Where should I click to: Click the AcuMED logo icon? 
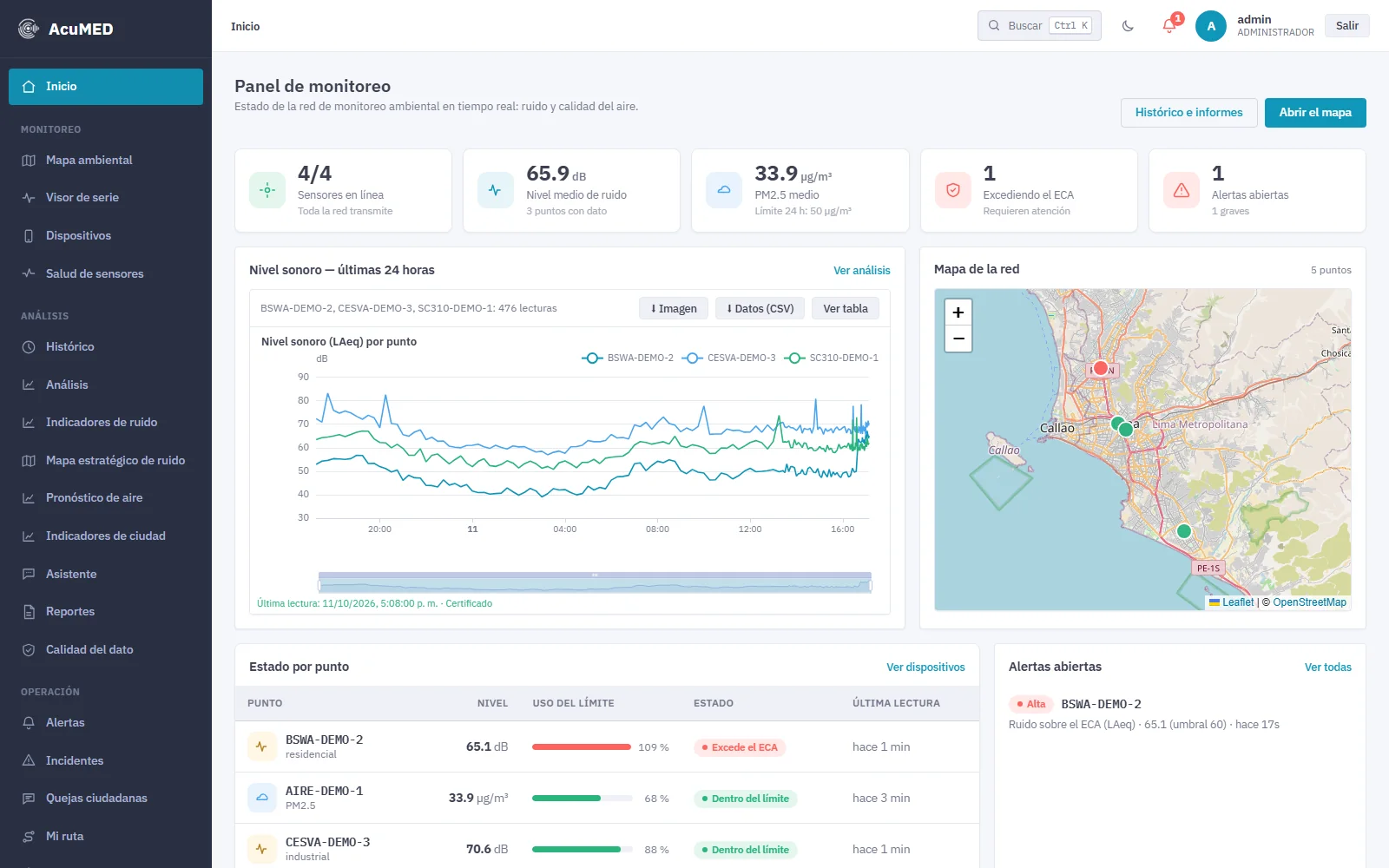[x=29, y=29]
